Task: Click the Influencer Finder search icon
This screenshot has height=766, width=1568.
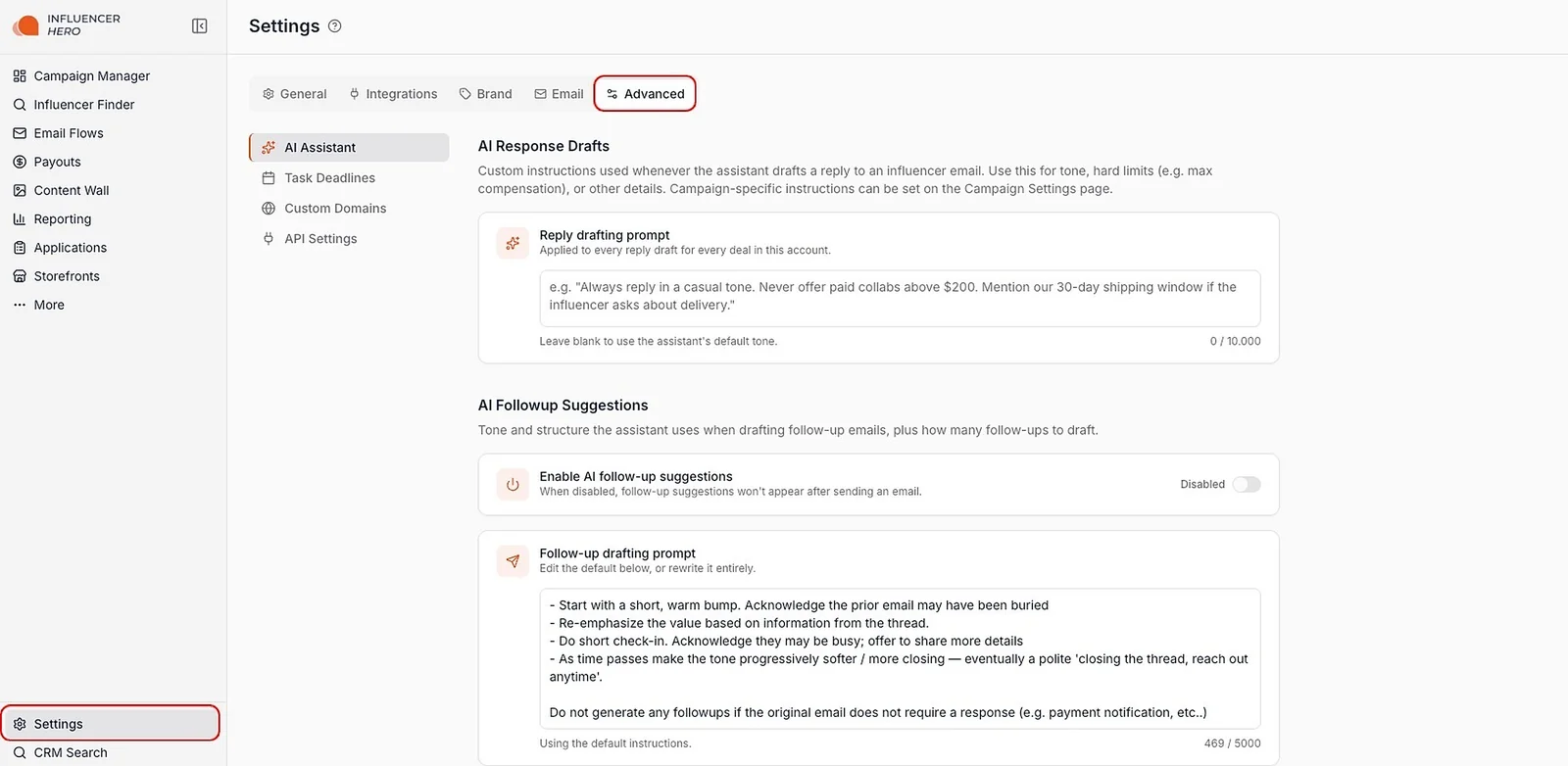Action: pos(20,105)
